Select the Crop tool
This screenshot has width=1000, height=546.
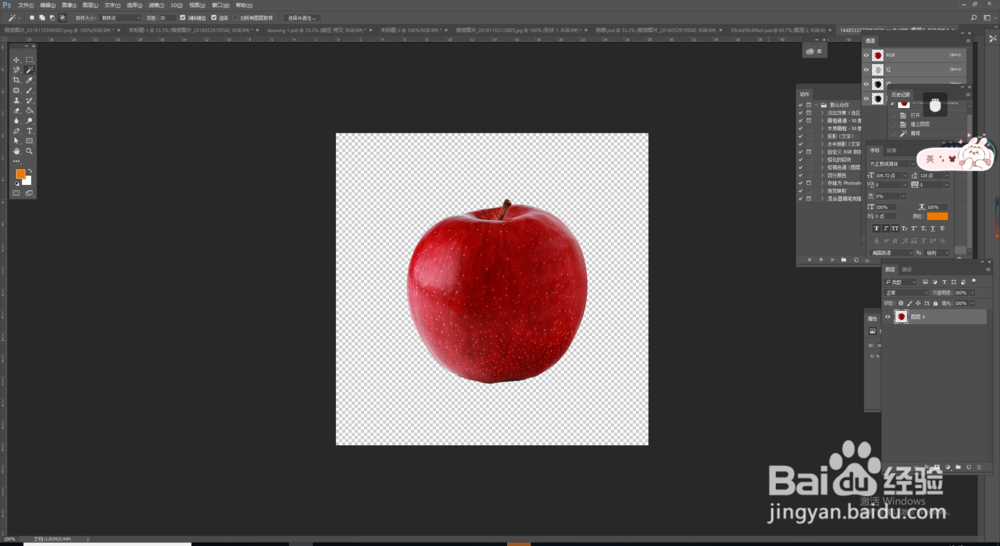click(x=17, y=80)
